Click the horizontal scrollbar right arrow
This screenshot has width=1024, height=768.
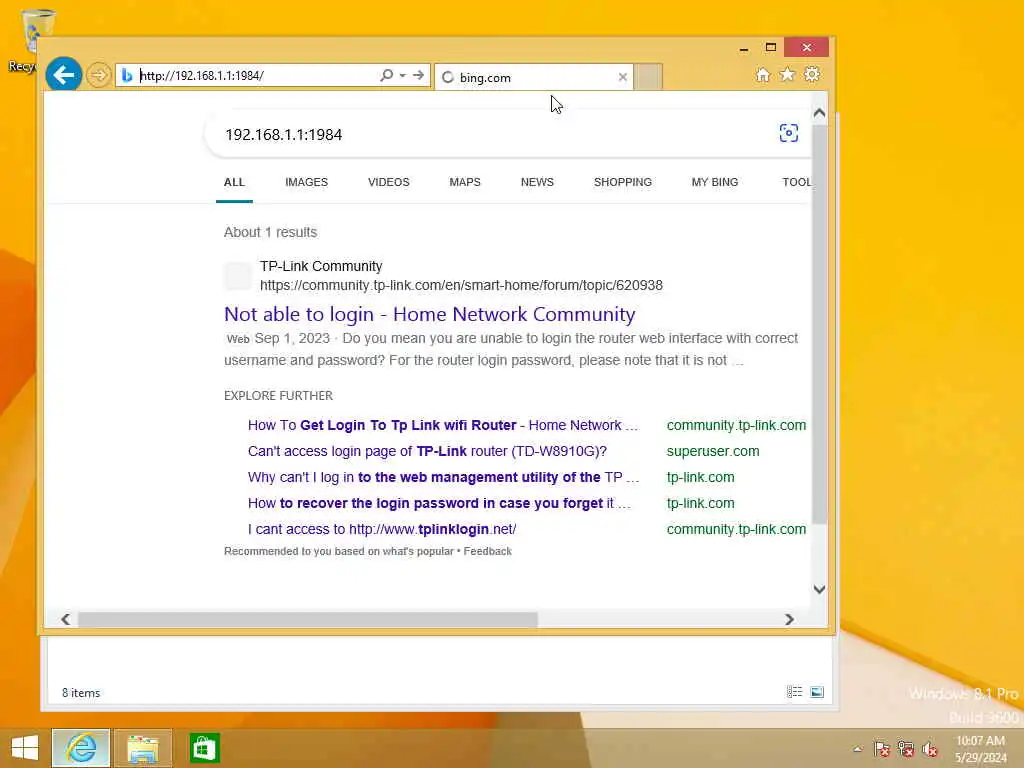click(790, 619)
